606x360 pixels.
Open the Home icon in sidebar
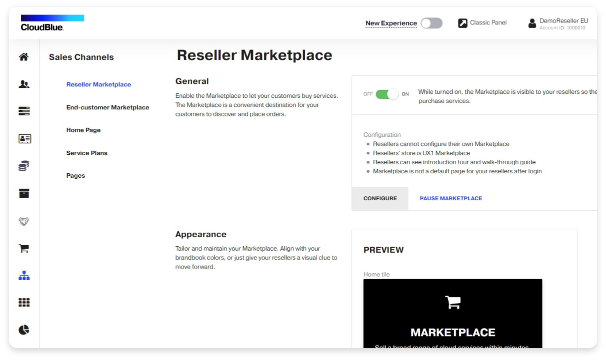24,57
